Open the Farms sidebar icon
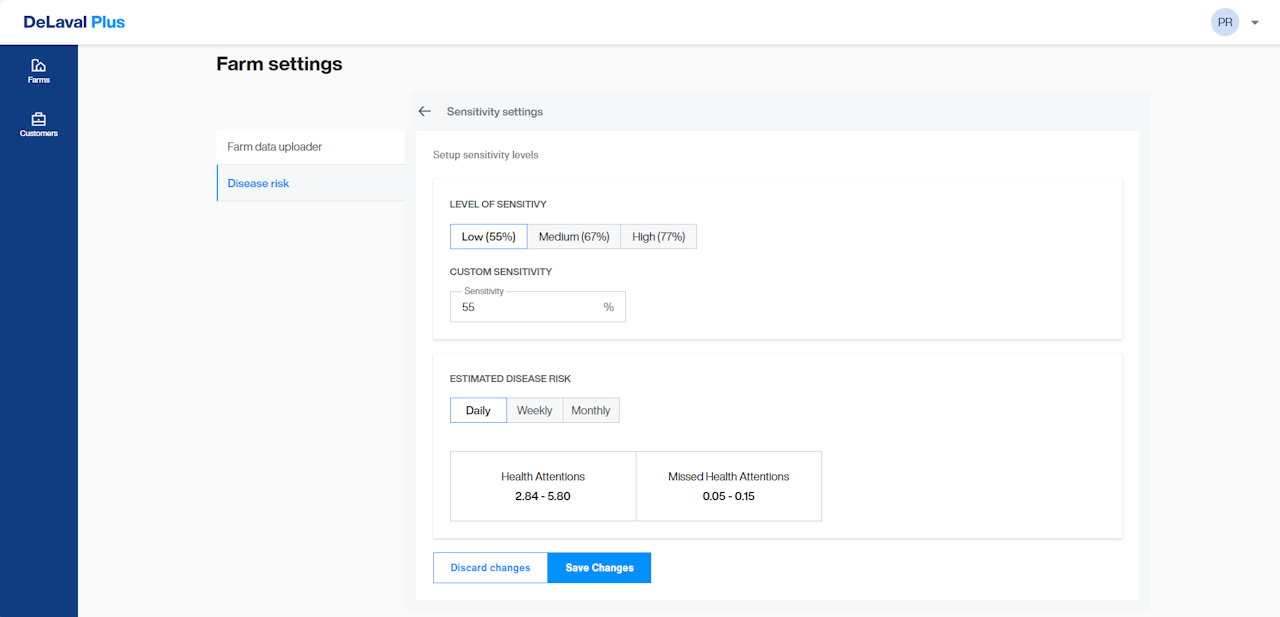 tap(38, 66)
